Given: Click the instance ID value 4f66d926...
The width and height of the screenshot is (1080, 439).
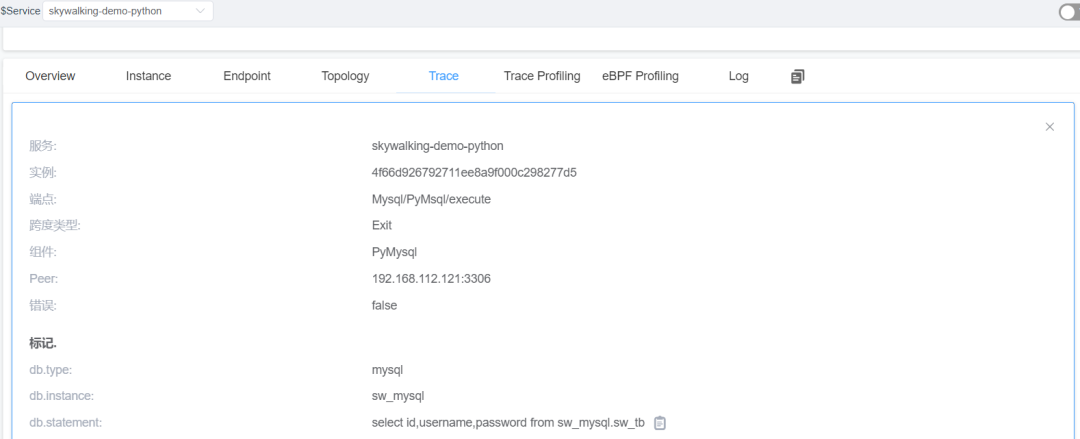Looking at the screenshot, I should point(474,172).
